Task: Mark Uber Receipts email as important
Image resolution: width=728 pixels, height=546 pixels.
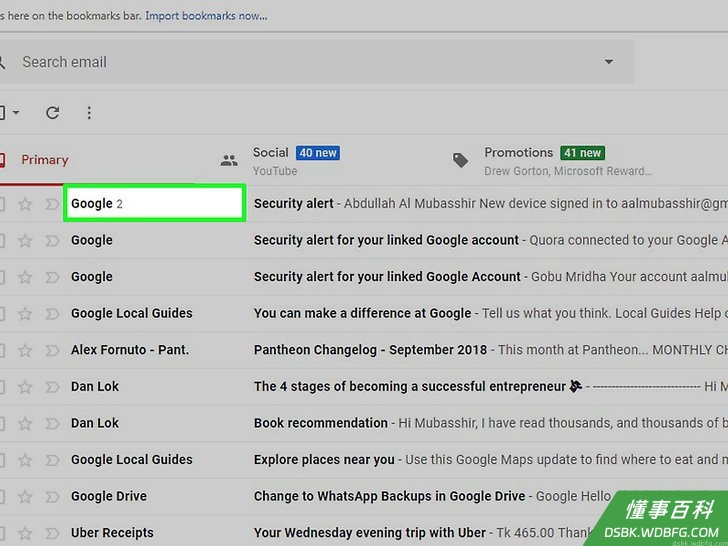Action: (52, 533)
